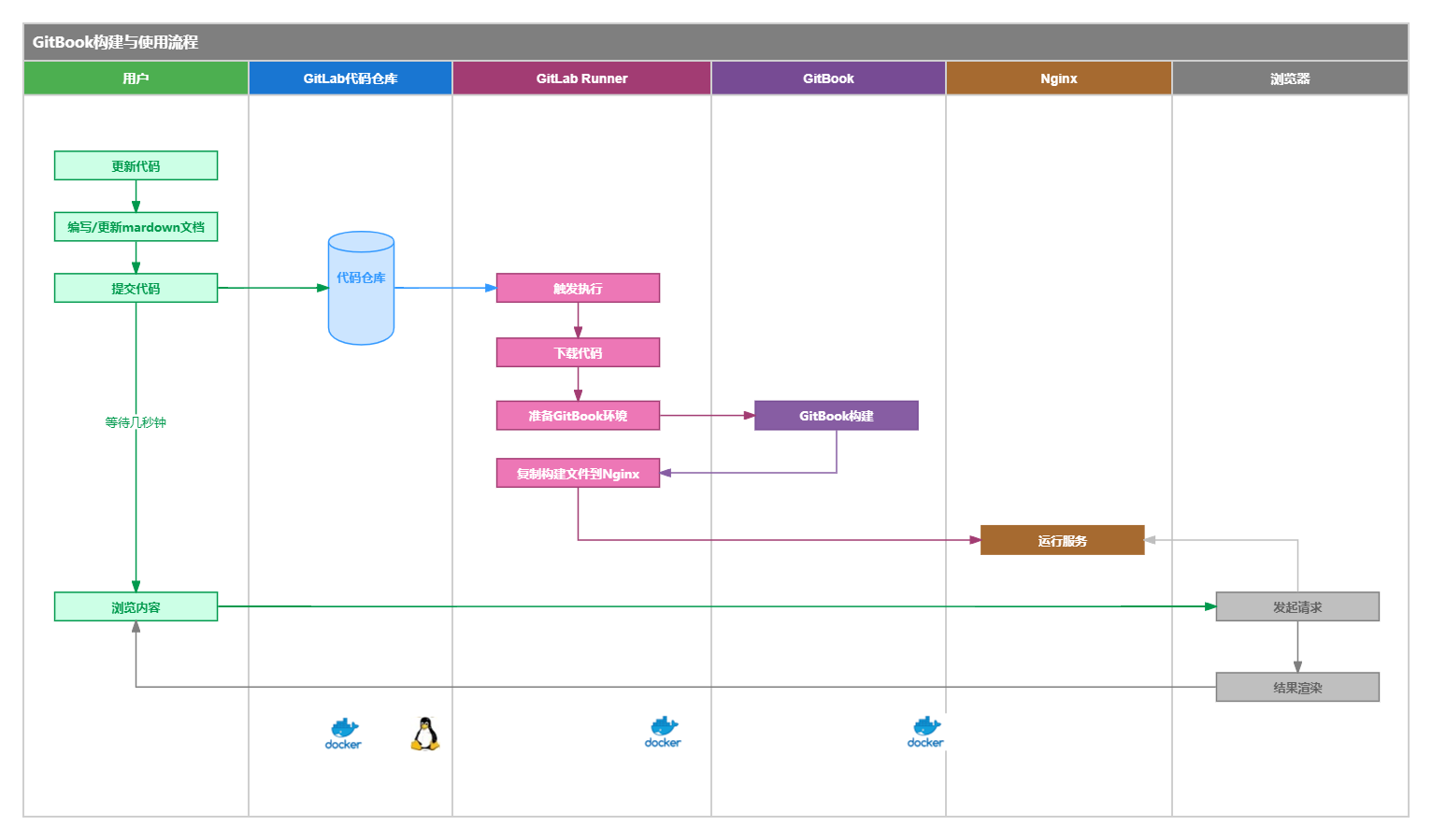This screenshot has width=1432, height=840.
Task: Select the 运行服务 box
Action: click(1063, 540)
